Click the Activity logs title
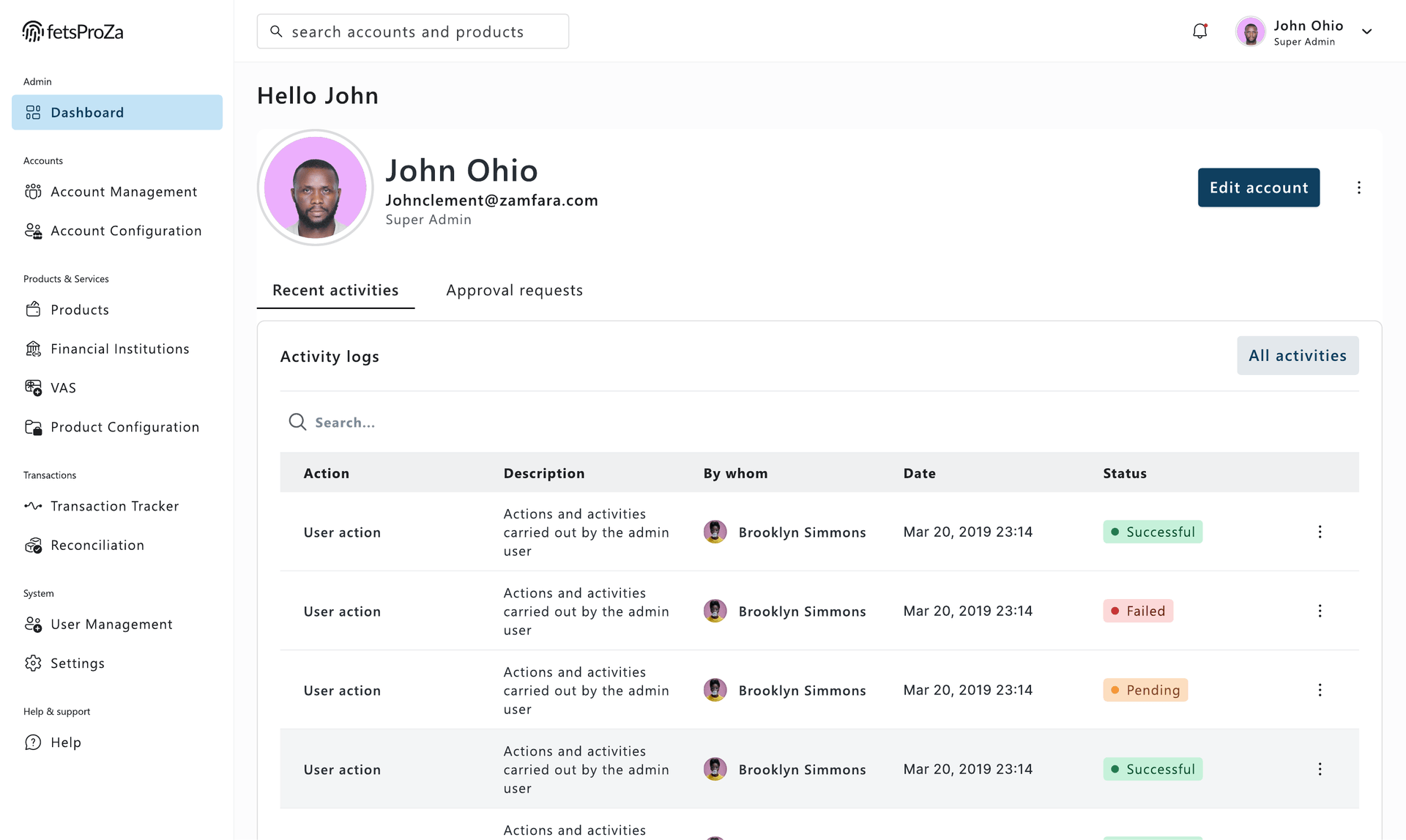1406x840 pixels. (330, 356)
